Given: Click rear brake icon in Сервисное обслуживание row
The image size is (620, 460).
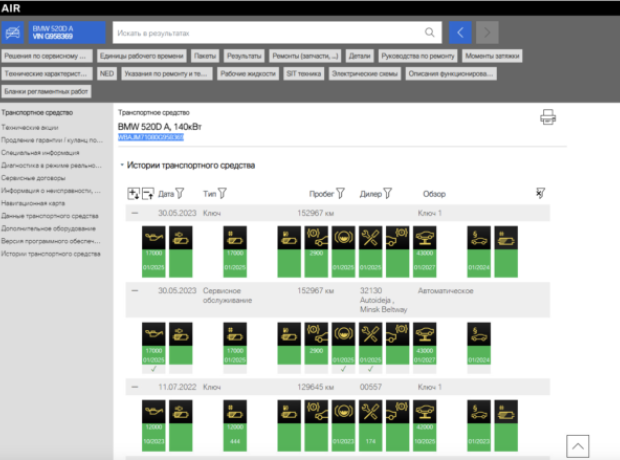Looking at the screenshot, I should (x=397, y=334).
